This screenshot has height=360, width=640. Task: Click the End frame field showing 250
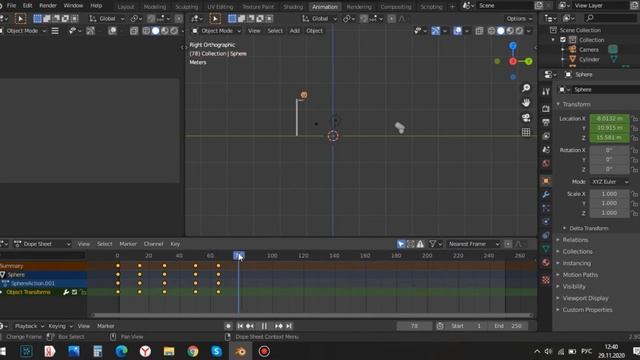pyautogui.click(x=509, y=326)
